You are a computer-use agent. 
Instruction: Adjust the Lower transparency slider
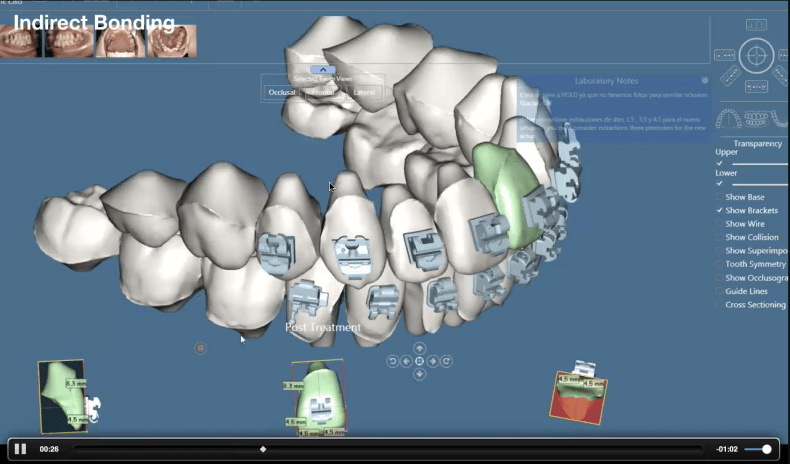[760, 184]
